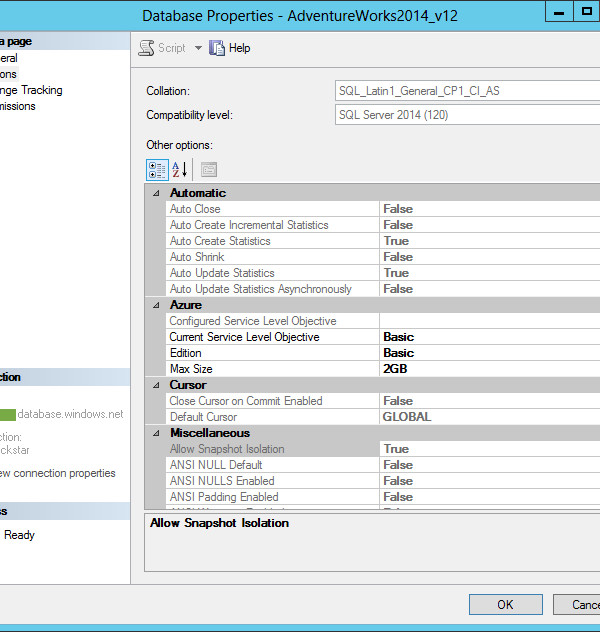600x632 pixels.
Task: Select Configured Service Level Objective row
Action: [383, 321]
